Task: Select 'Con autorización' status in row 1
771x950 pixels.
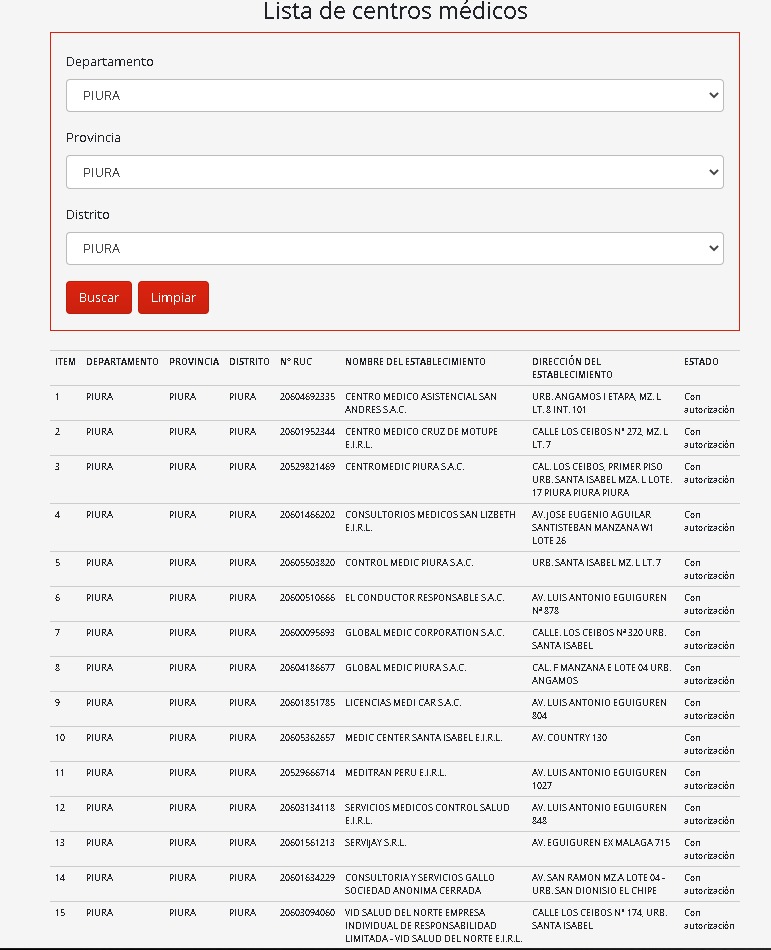Action: 709,403
